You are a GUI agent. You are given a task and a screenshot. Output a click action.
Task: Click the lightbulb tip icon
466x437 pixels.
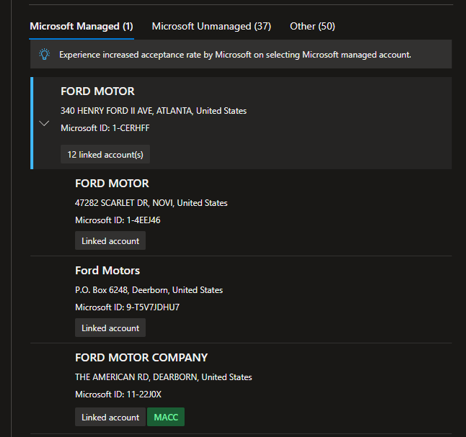tap(44, 54)
